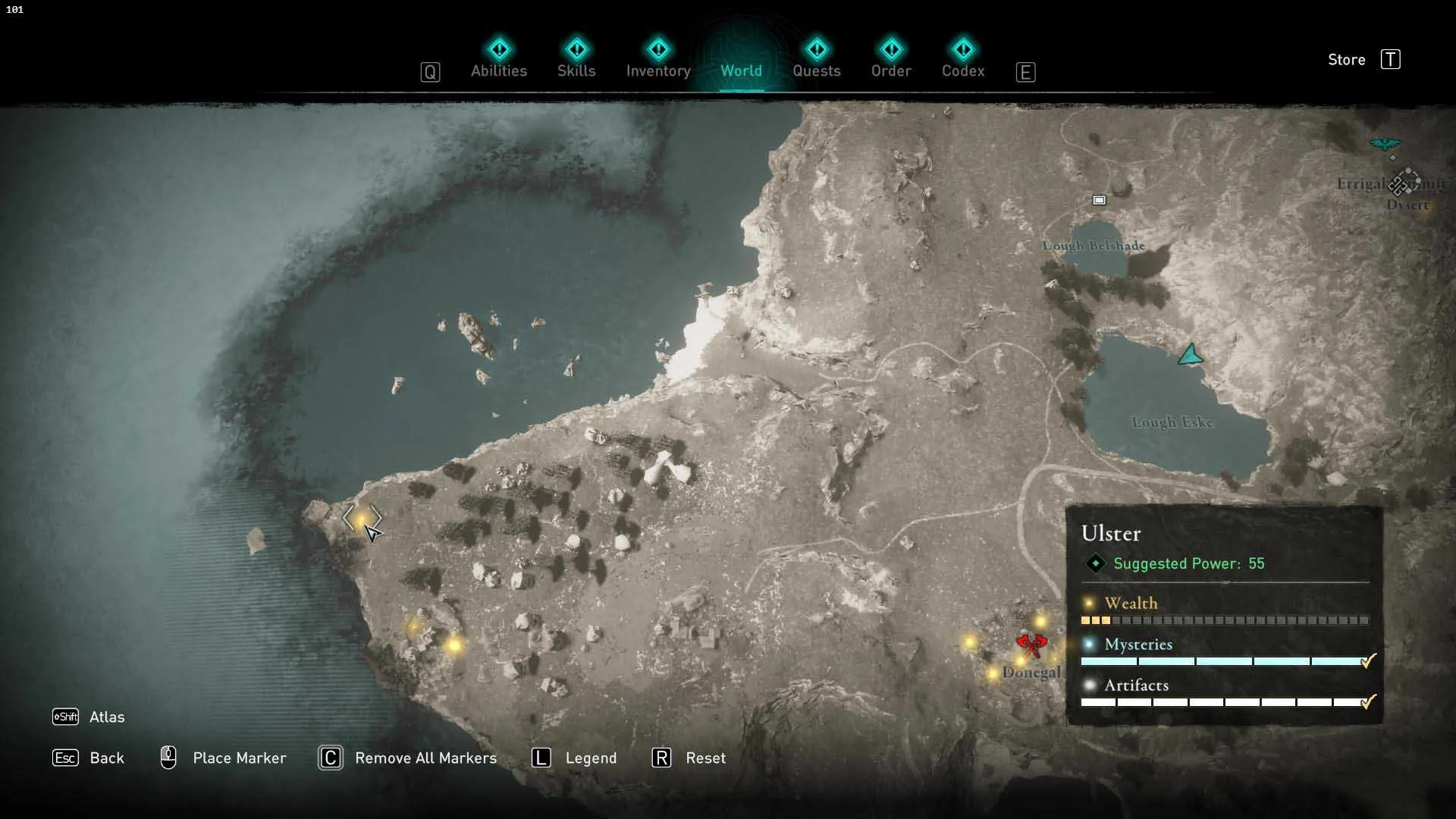Click the E next-tab key icon
The height and width of the screenshot is (819, 1456).
pos(1025,72)
